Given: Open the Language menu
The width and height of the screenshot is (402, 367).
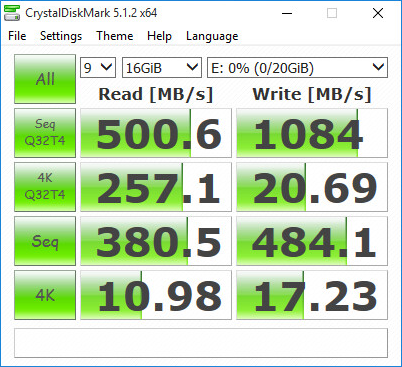Looking at the screenshot, I should pyautogui.click(x=212, y=36).
